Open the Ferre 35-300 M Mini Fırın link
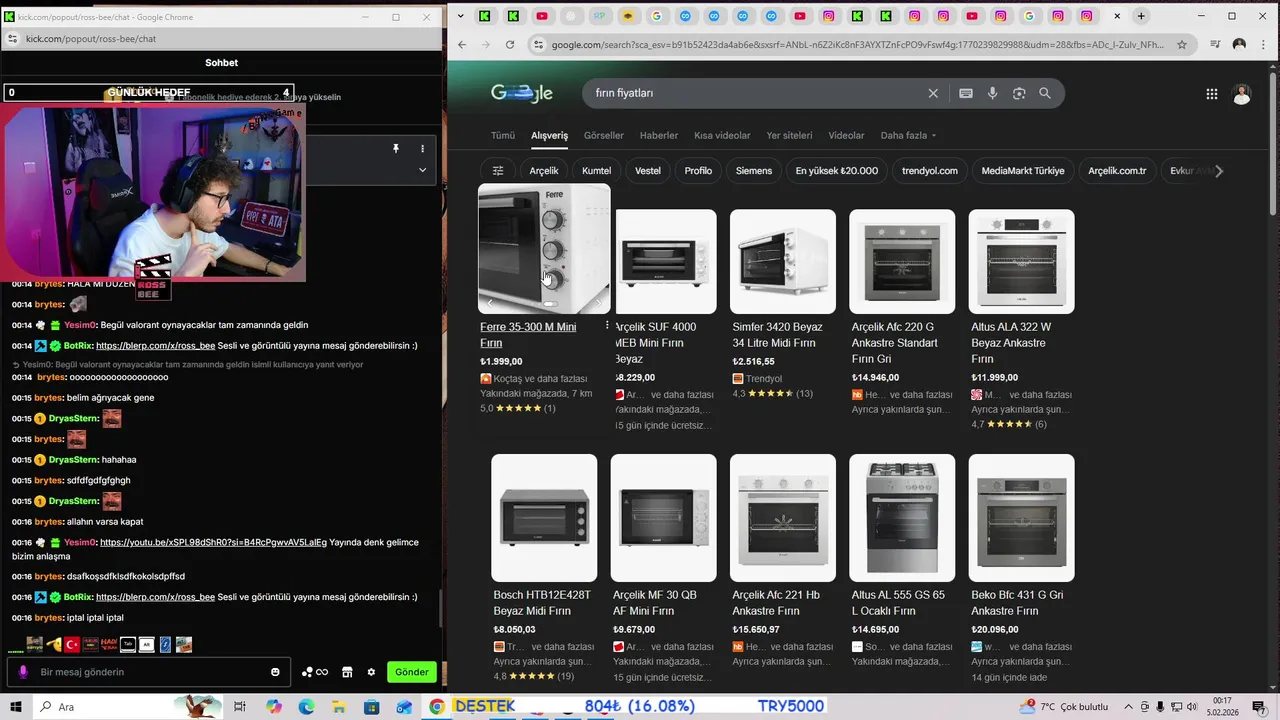 [x=528, y=335]
